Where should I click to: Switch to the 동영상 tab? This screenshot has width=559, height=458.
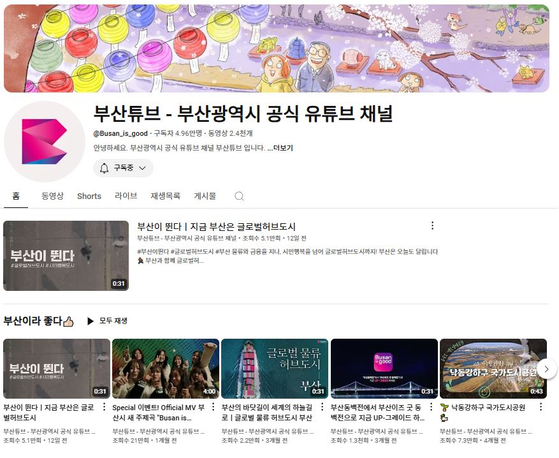tap(52, 196)
